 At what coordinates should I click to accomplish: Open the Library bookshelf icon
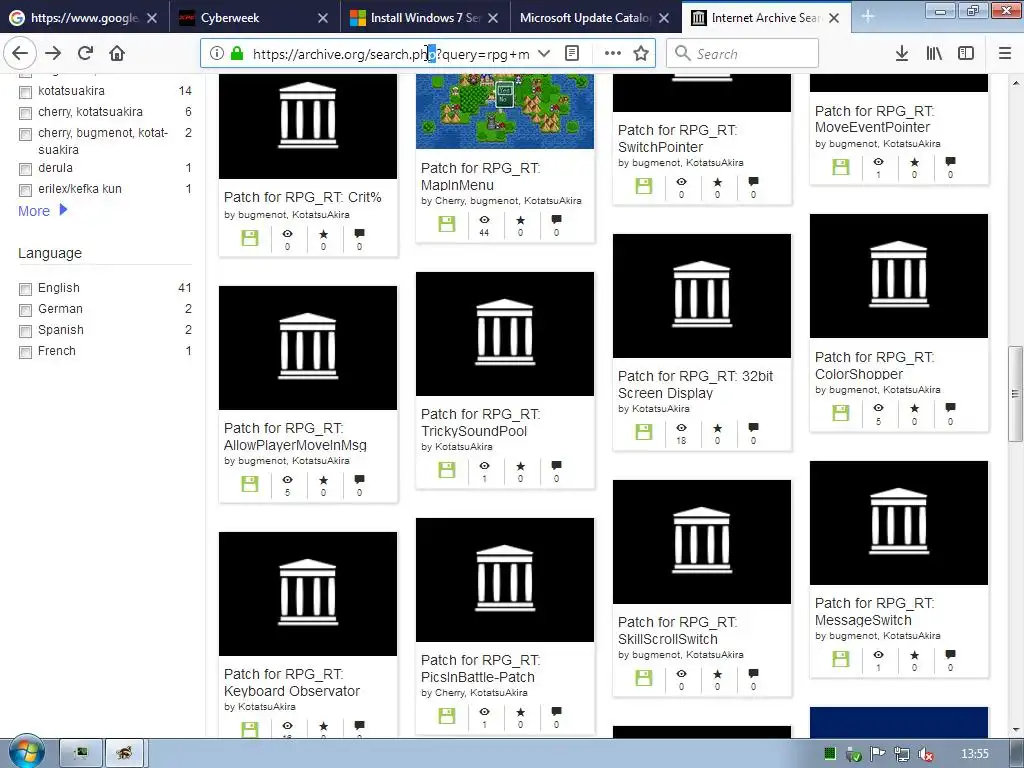(934, 54)
